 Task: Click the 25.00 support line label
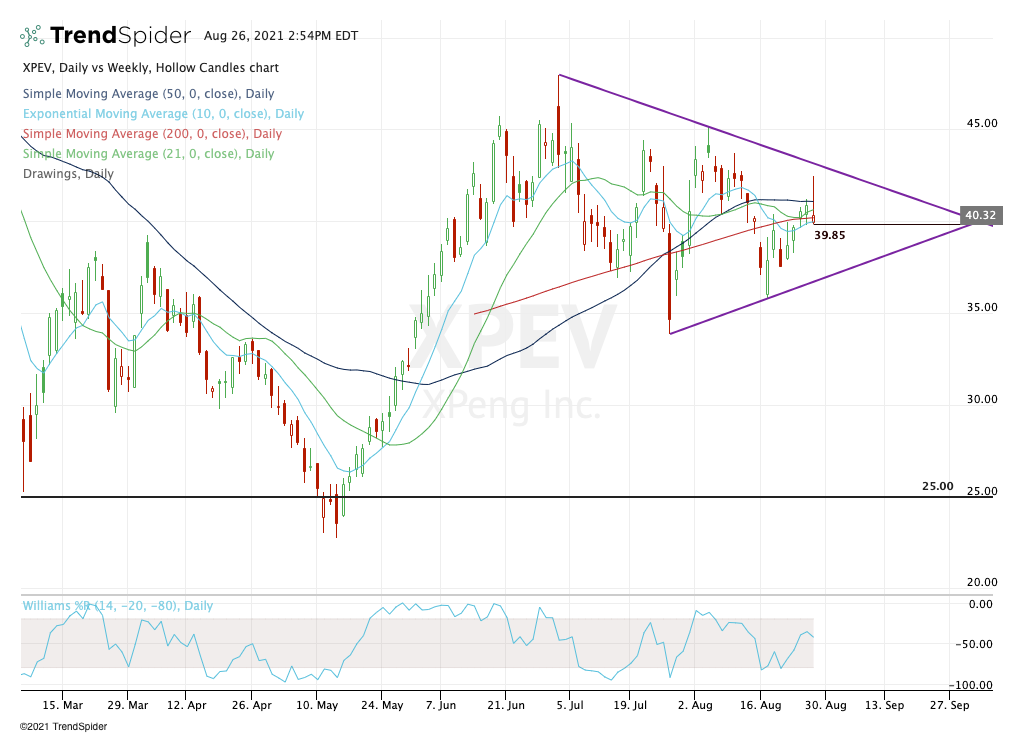click(938, 486)
